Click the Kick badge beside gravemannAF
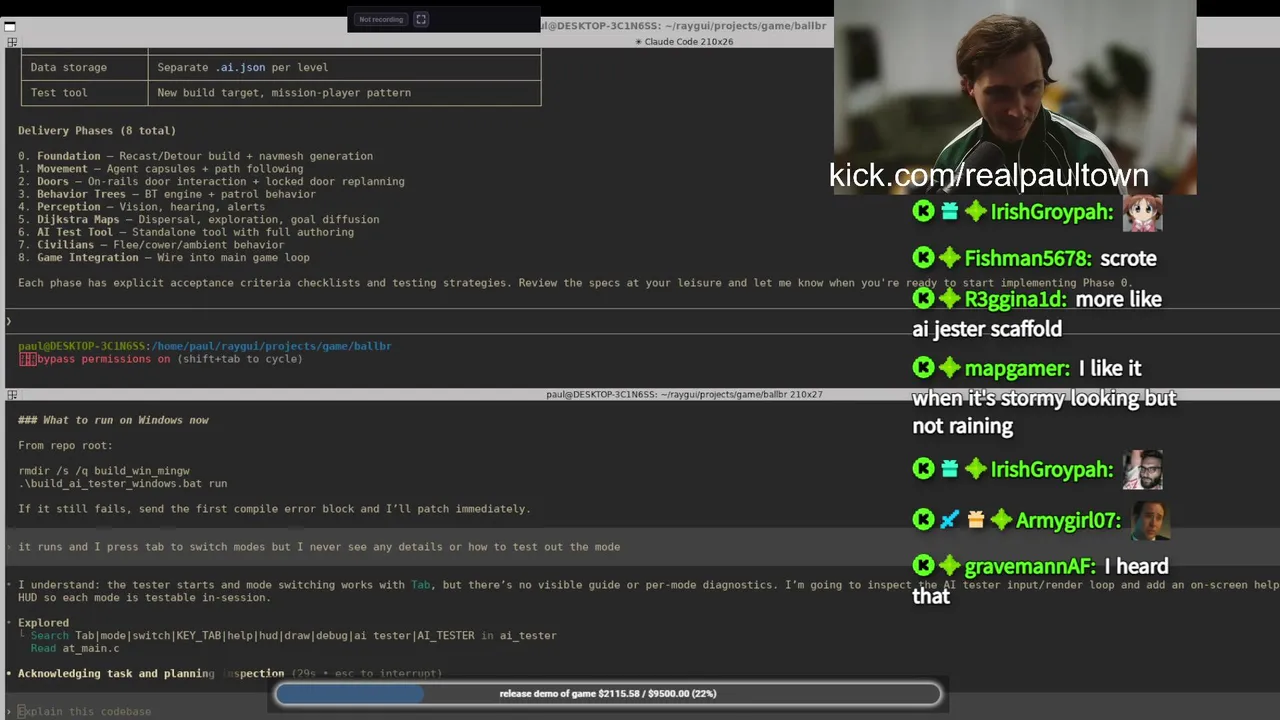 923,566
